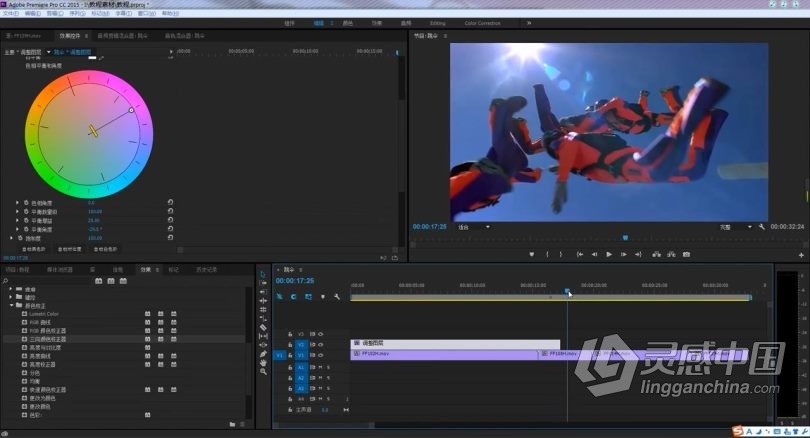Step forward one frame in Program monitor
The width and height of the screenshot is (810, 438).
tap(624, 254)
